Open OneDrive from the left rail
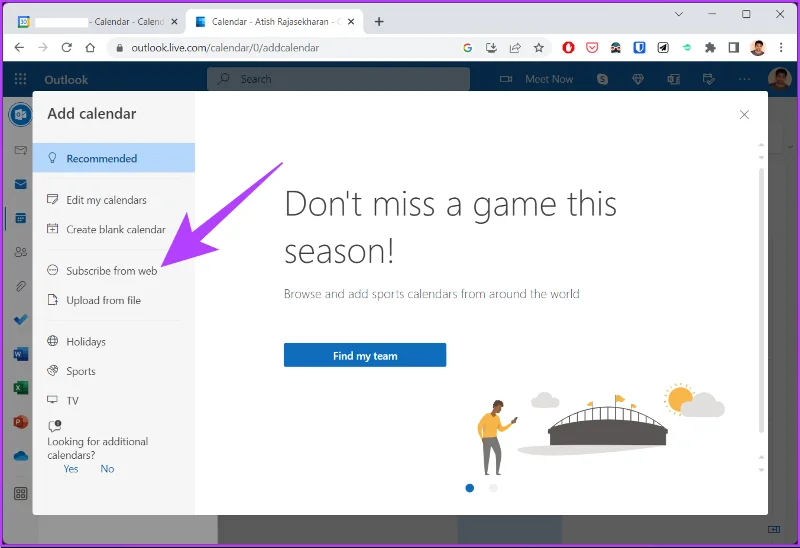800x548 pixels. coord(20,456)
